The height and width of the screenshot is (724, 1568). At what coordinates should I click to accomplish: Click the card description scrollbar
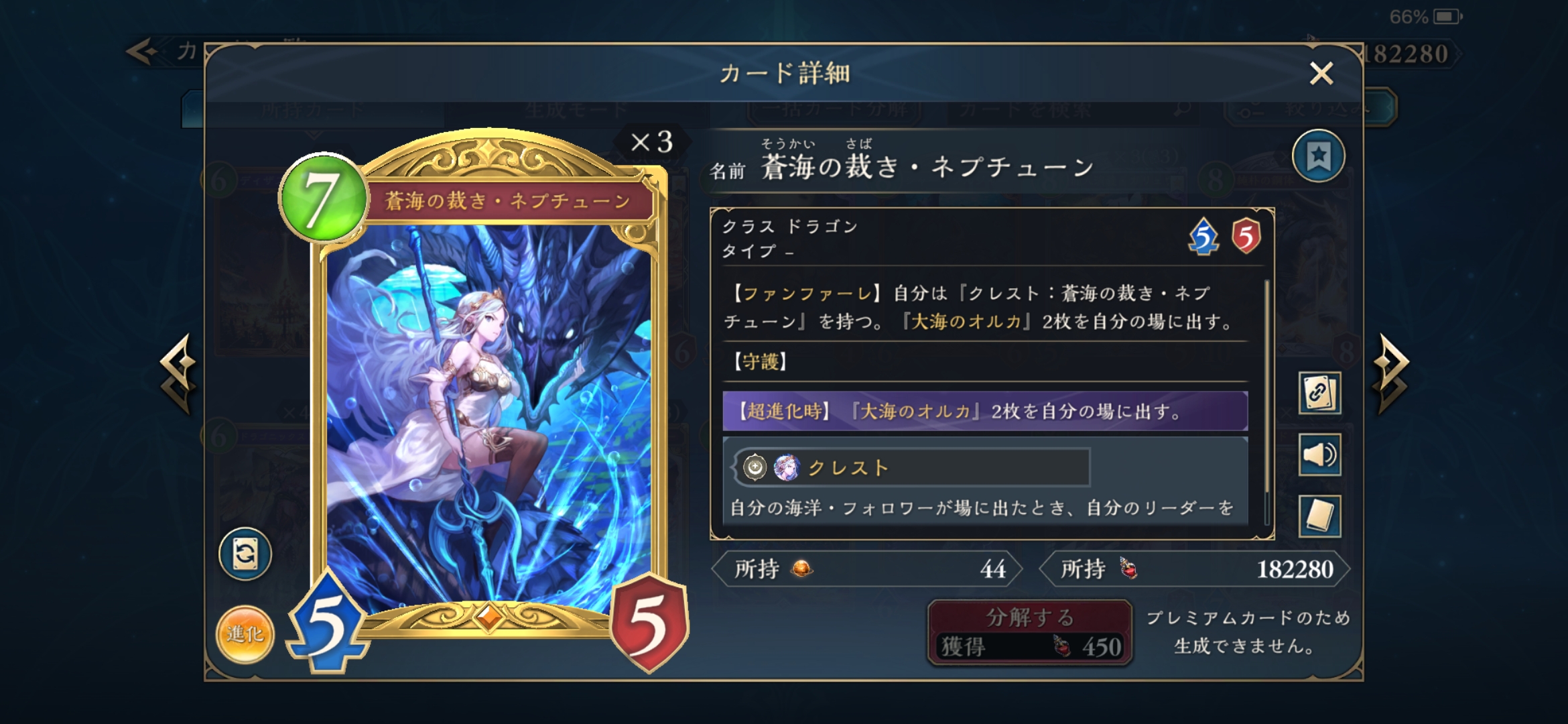[x=1266, y=402]
